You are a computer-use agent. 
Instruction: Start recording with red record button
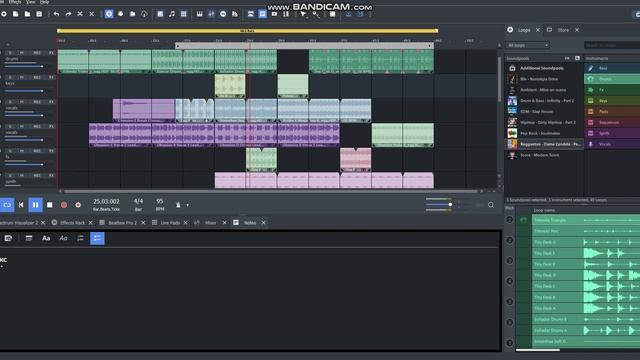coord(64,205)
